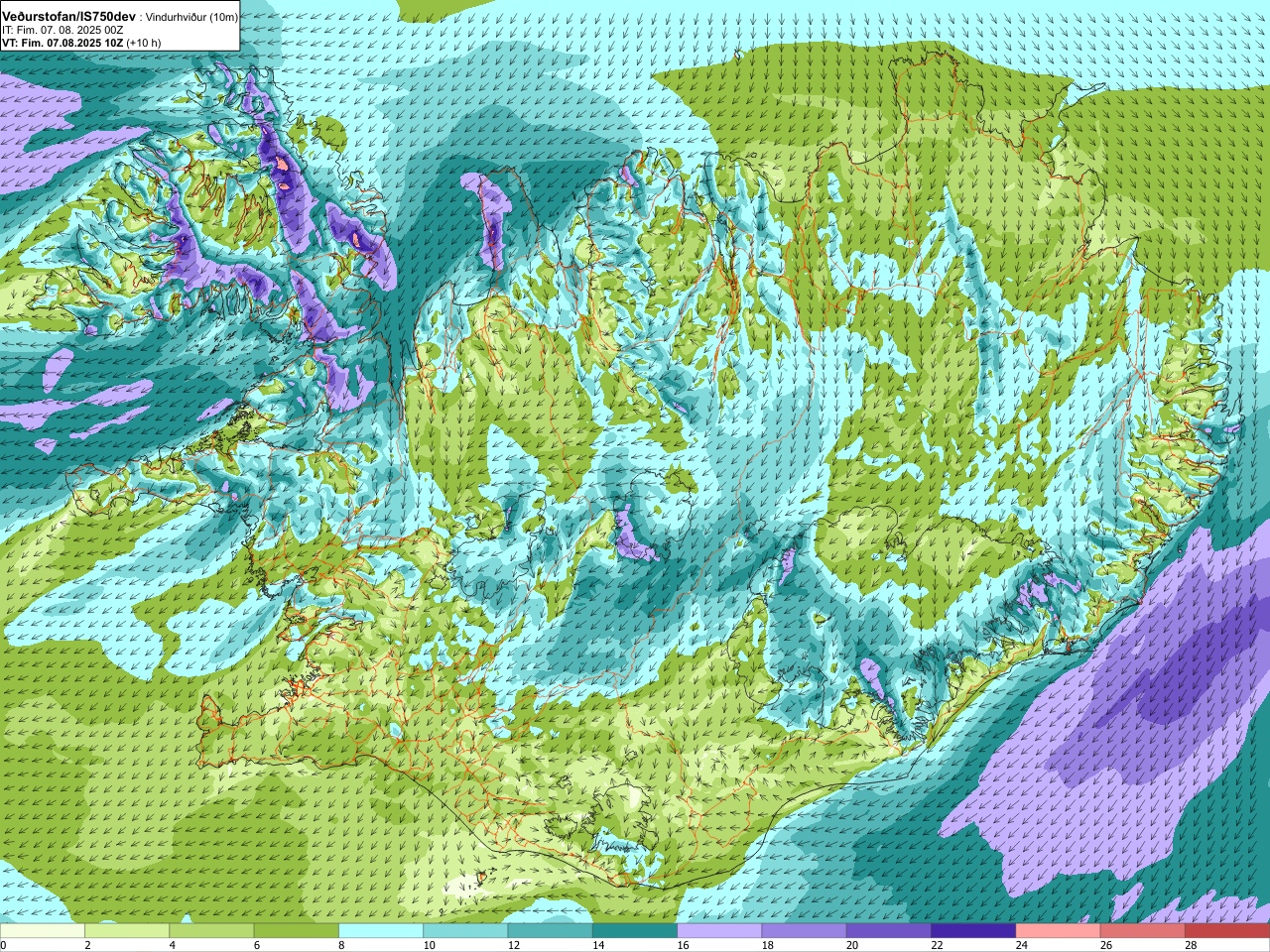
Task: Click the legend scale label 8
Action: point(342,945)
